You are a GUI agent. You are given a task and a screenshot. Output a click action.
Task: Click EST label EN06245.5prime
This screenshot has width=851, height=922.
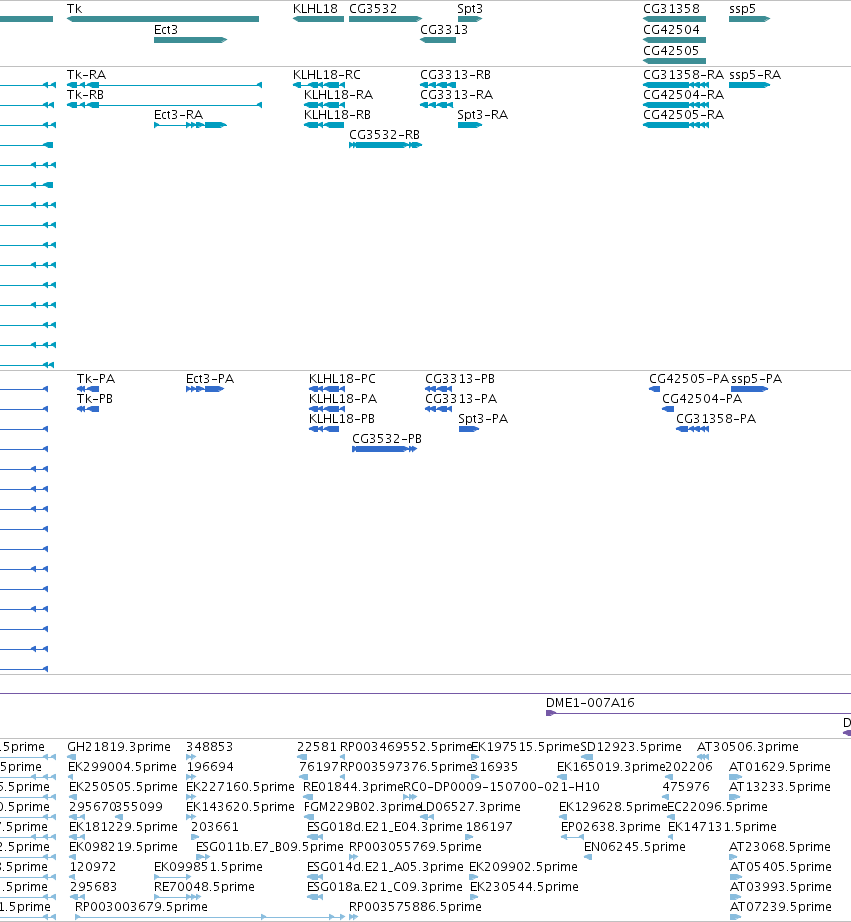pyautogui.click(x=635, y=847)
